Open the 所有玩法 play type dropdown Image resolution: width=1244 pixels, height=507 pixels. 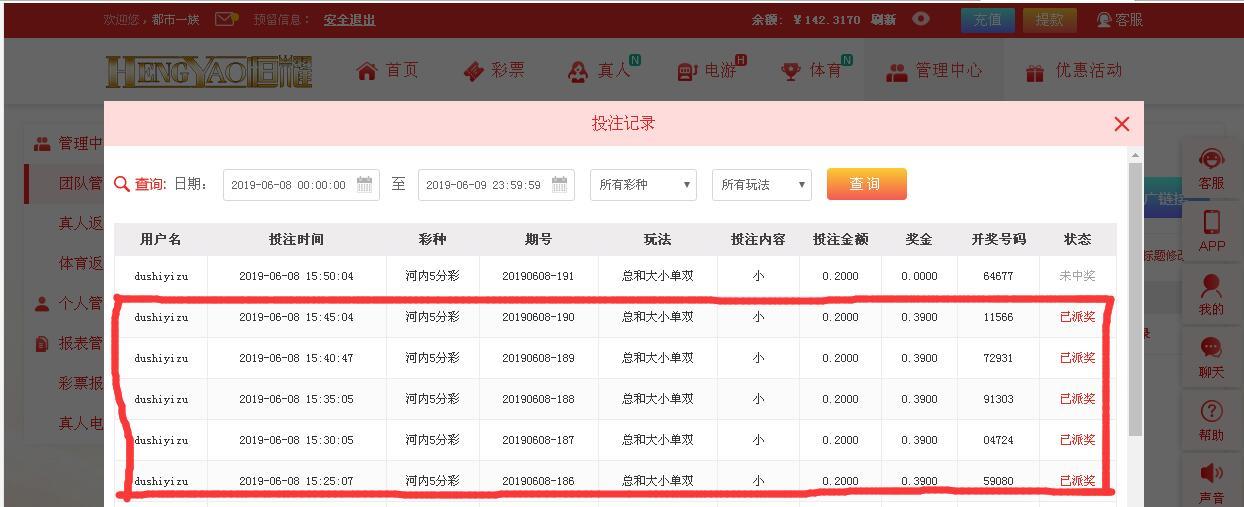pos(761,185)
